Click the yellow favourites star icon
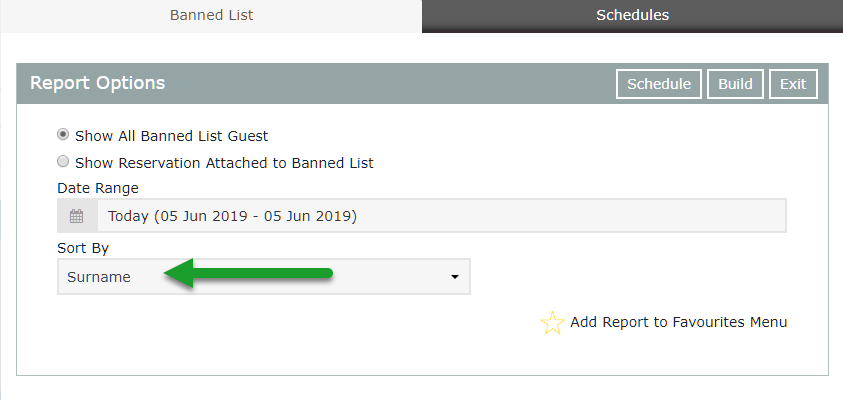This screenshot has width=843, height=400. (552, 323)
